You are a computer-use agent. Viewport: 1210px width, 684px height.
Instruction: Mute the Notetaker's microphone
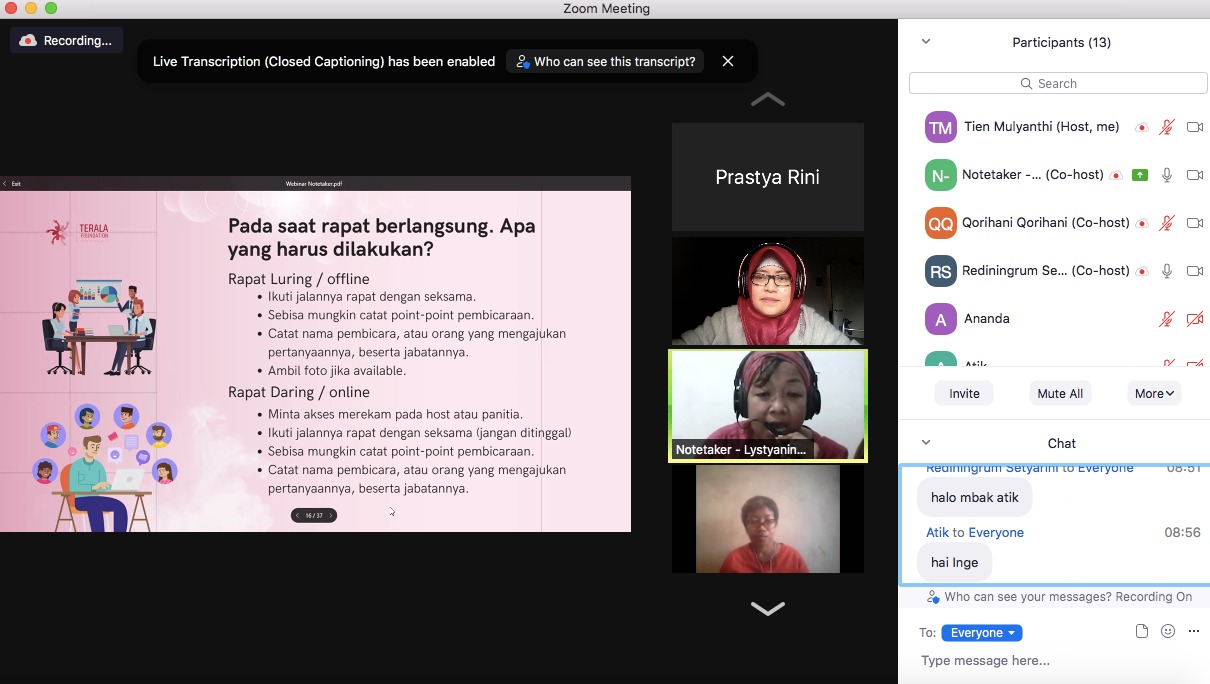point(1166,175)
